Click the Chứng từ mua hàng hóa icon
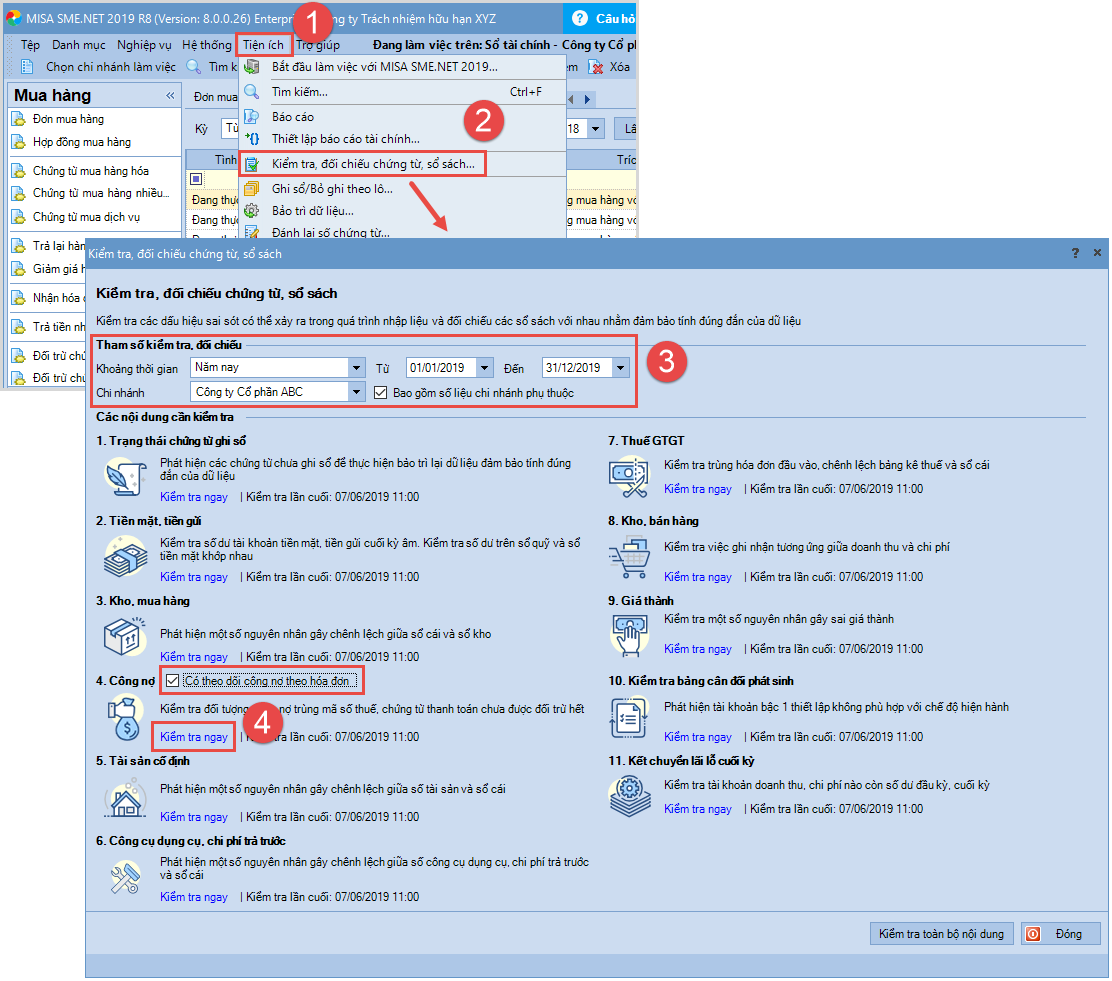The image size is (1112, 981). (x=19, y=171)
